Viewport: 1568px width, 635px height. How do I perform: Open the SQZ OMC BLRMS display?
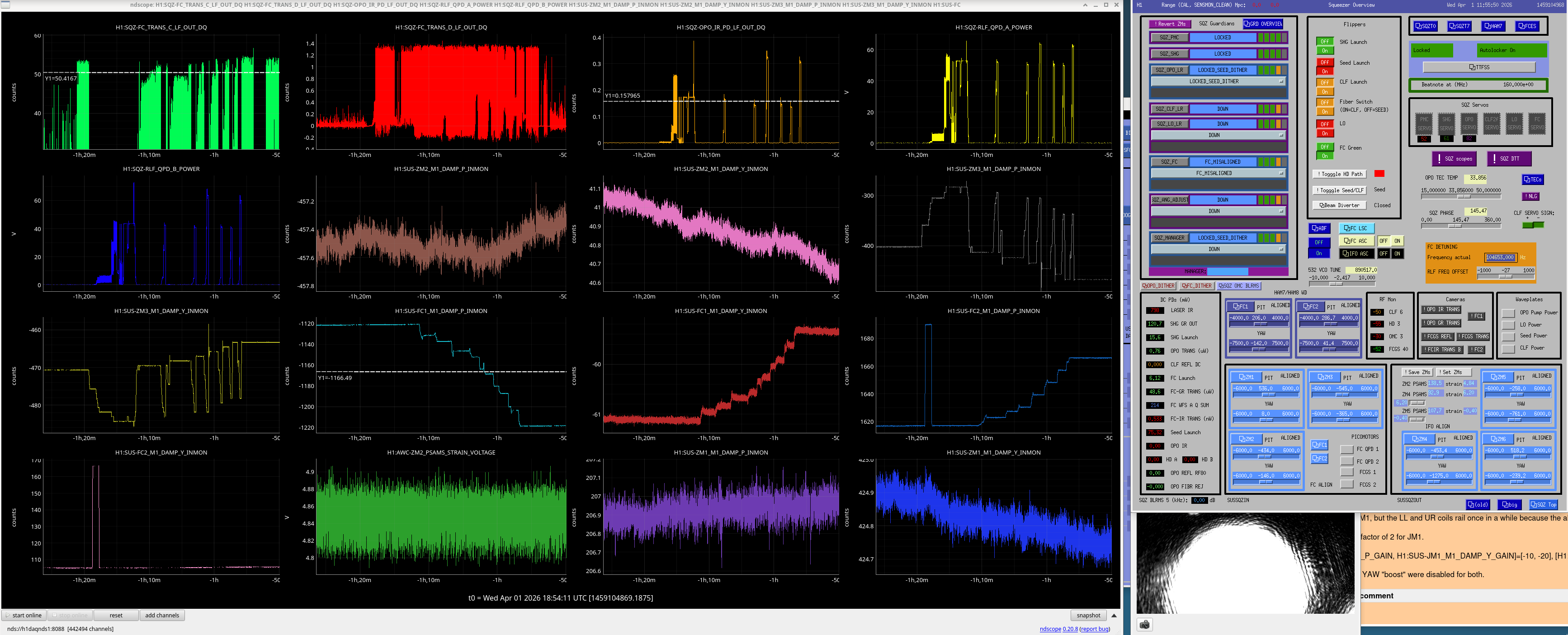click(x=1239, y=286)
